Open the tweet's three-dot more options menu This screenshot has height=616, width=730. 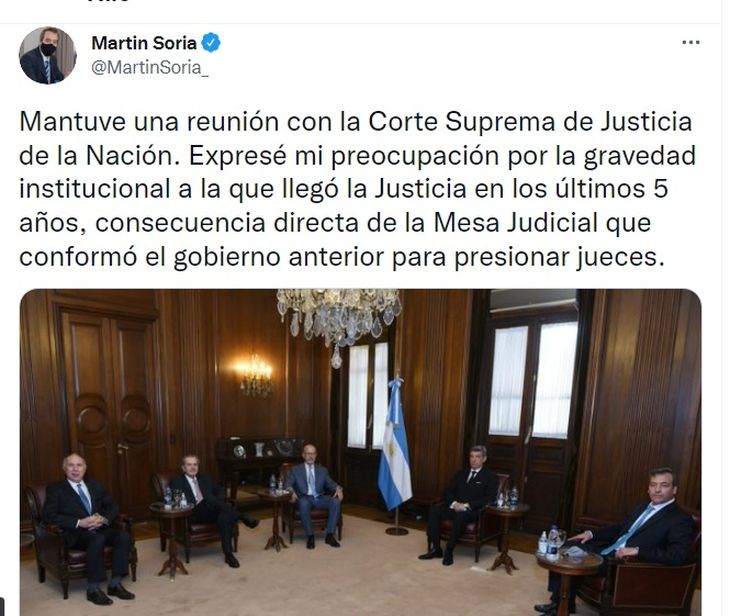690,43
